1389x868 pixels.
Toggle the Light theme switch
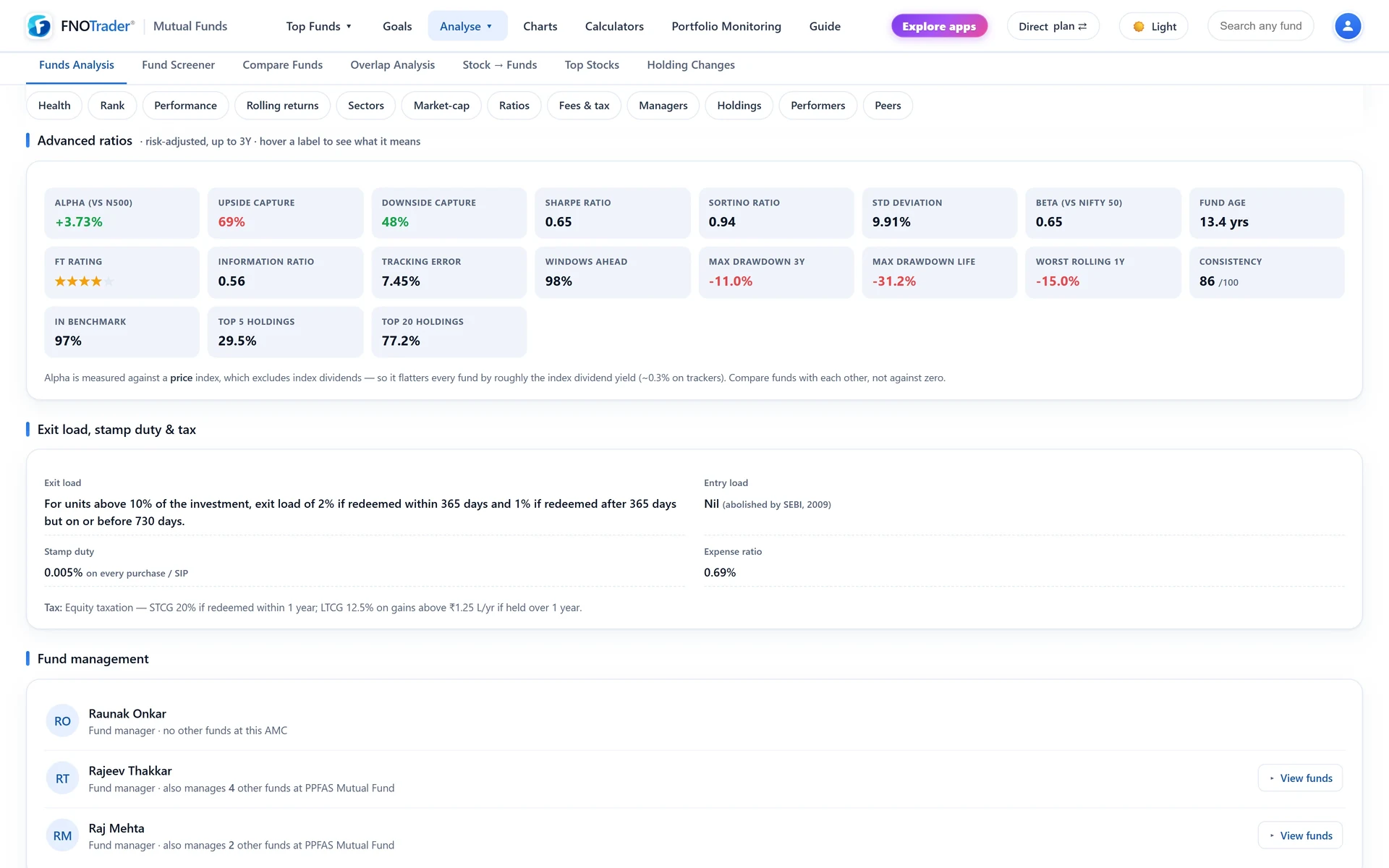pos(1154,26)
